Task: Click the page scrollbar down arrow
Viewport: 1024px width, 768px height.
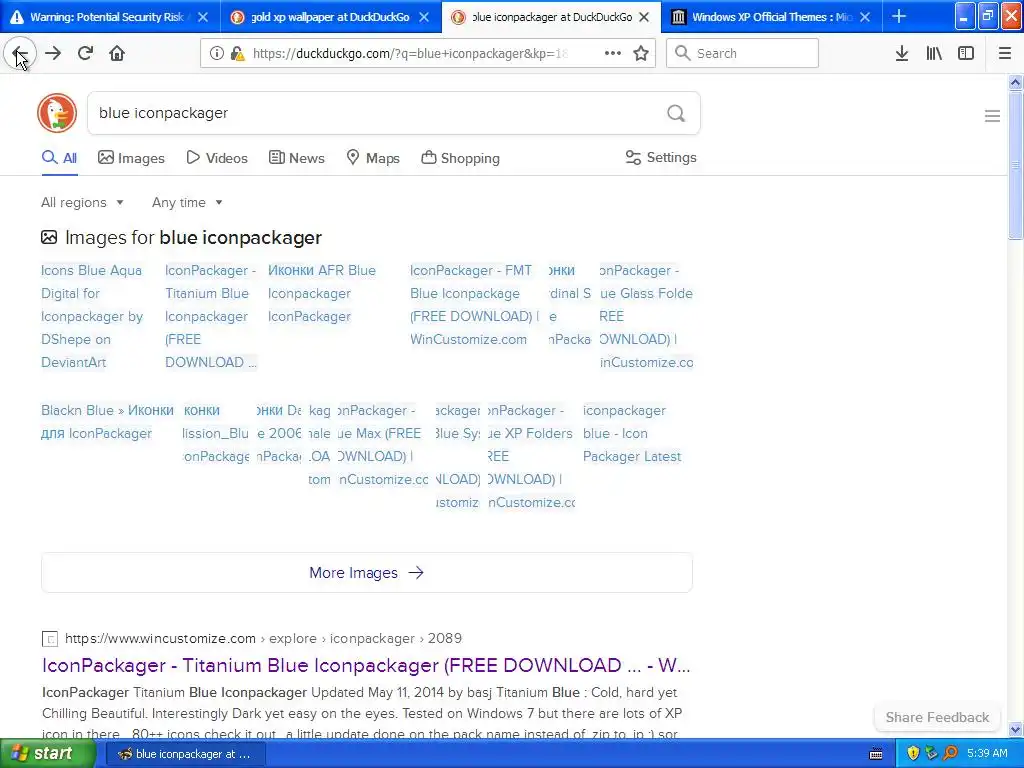Action: (x=1015, y=729)
